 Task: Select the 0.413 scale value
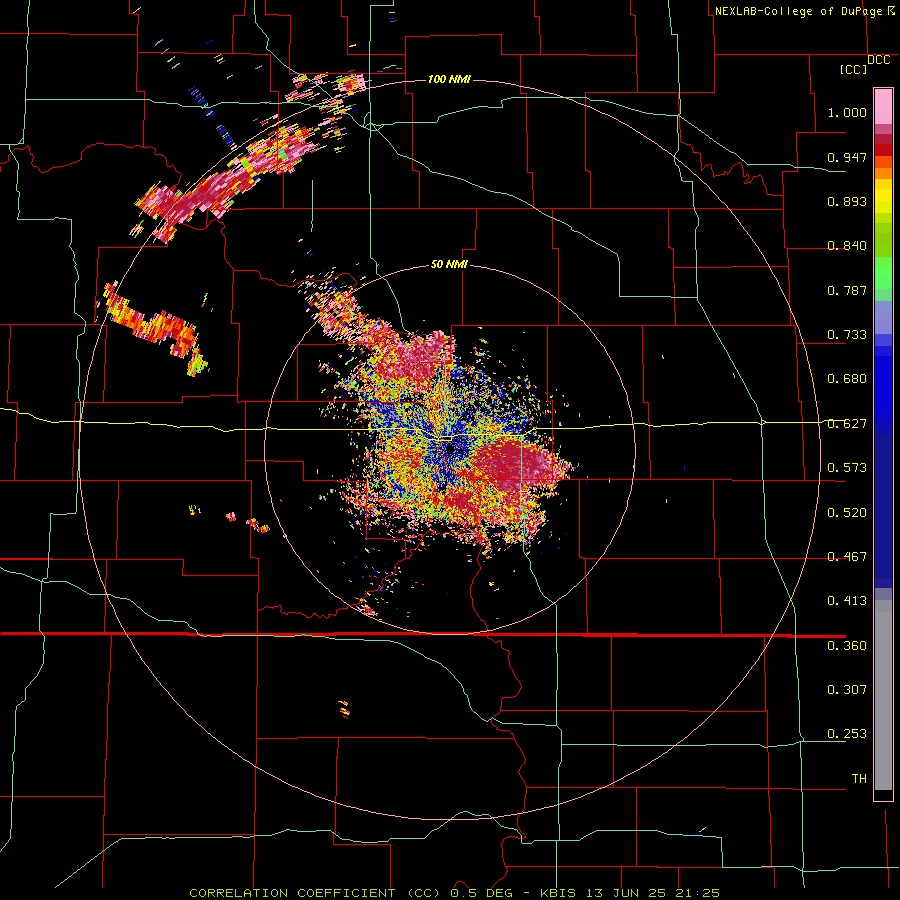[x=847, y=601]
